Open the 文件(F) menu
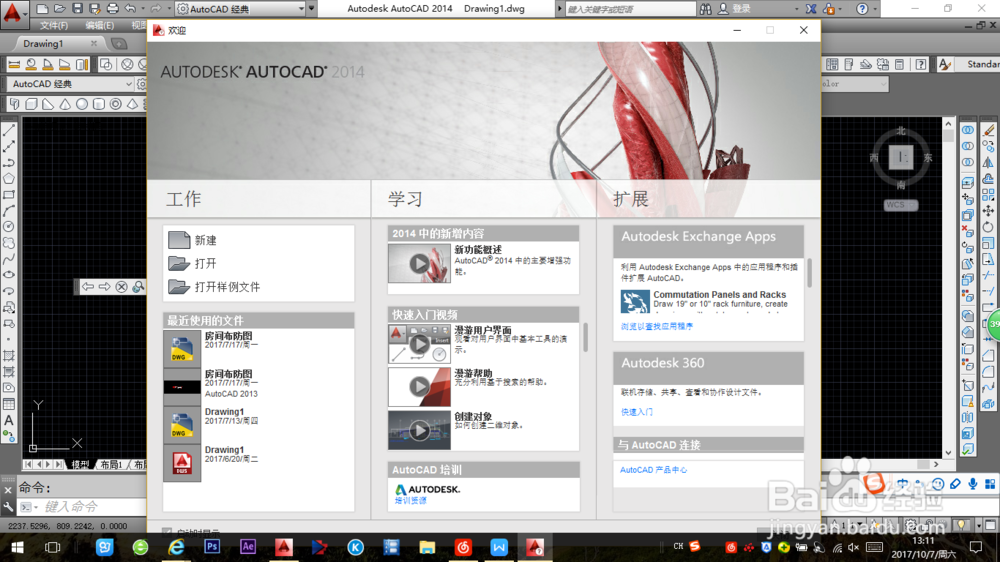Viewport: 1000px width, 562px height. [x=54, y=26]
